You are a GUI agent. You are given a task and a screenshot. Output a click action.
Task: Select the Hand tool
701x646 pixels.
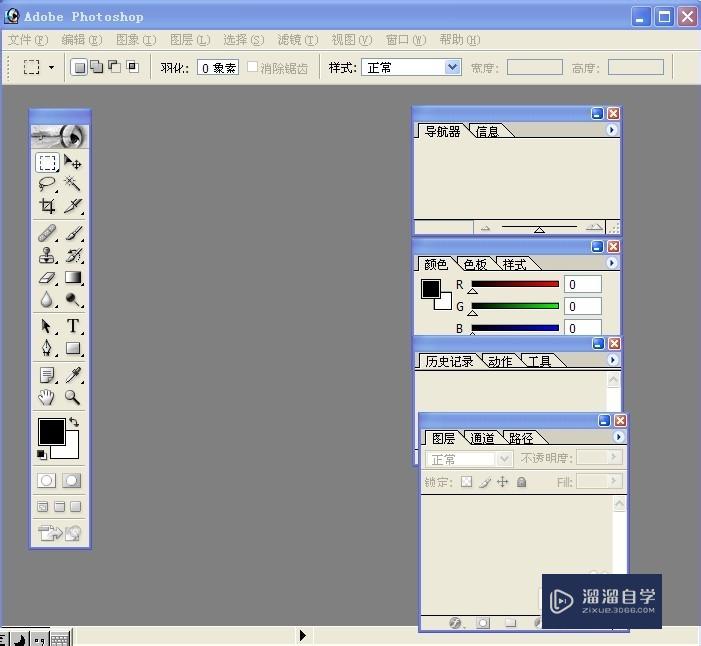(x=47, y=397)
